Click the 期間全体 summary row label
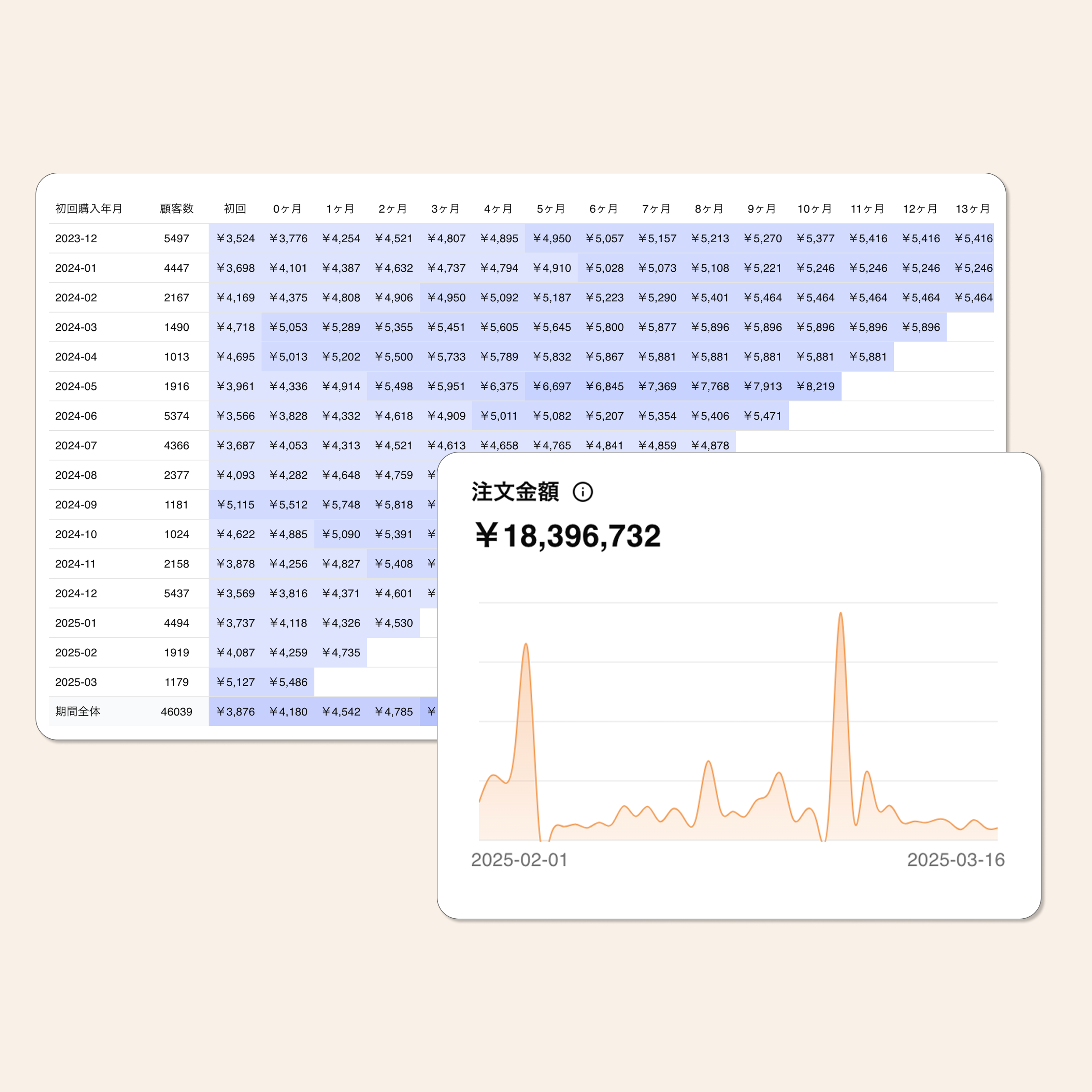 click(77, 712)
